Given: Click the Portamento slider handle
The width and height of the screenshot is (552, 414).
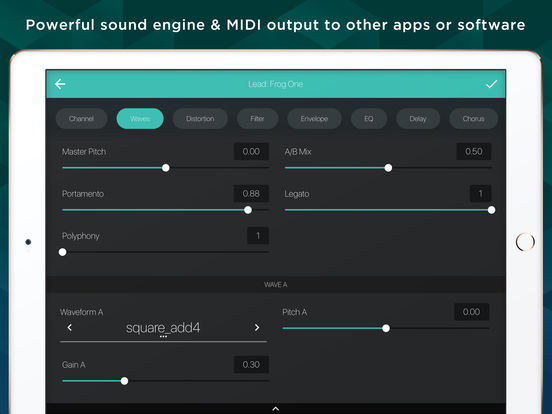Looking at the screenshot, I should tap(248, 210).
